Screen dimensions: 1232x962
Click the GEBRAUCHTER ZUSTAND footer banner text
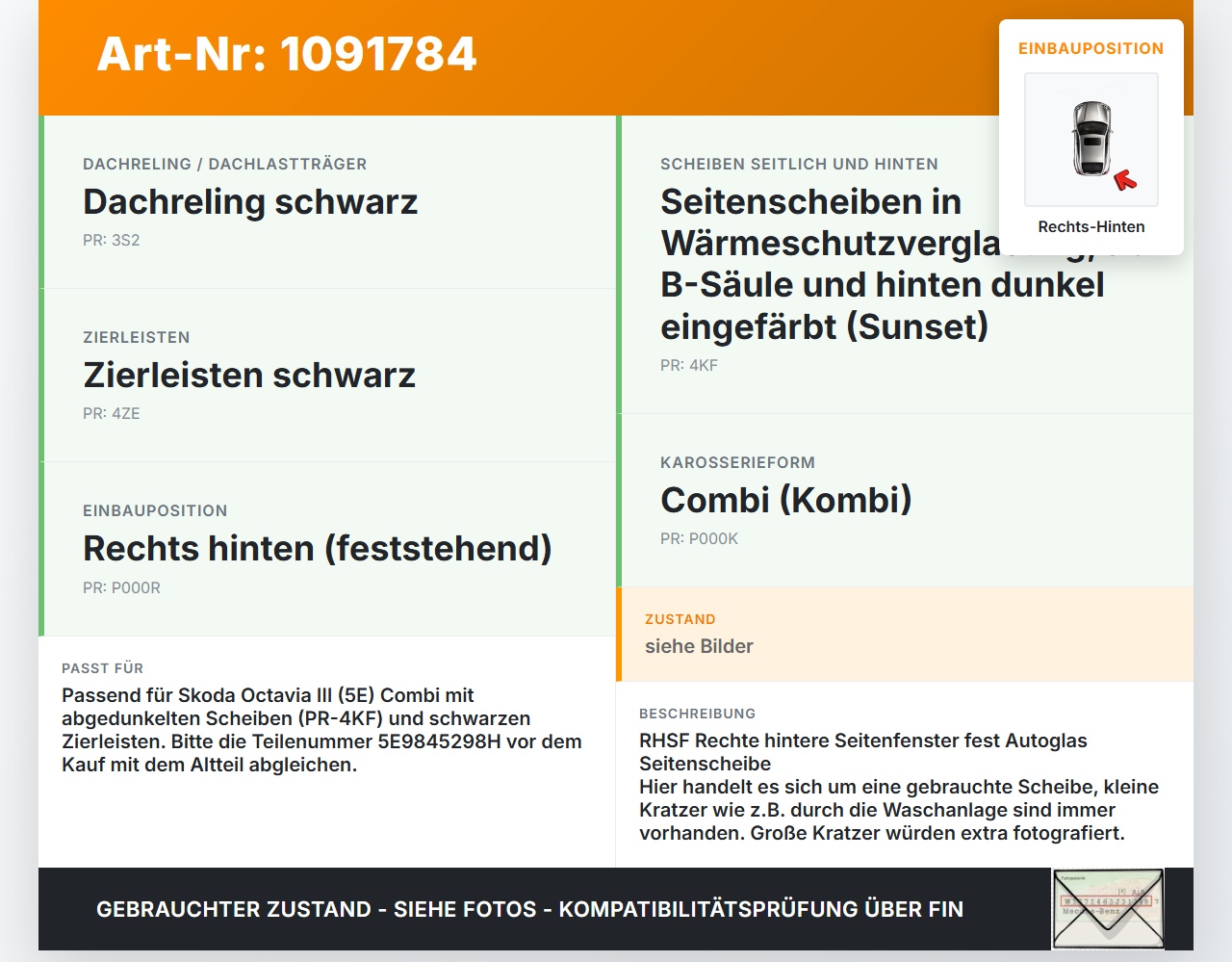pos(529,909)
